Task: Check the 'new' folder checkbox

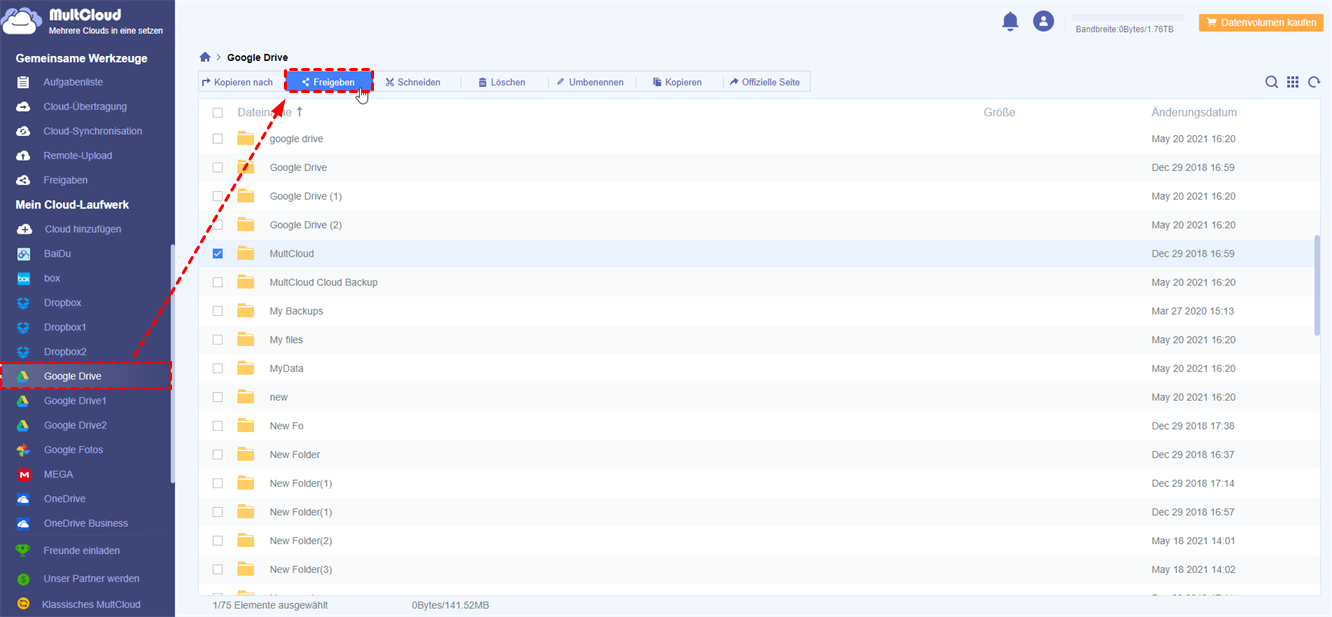Action: 218,397
